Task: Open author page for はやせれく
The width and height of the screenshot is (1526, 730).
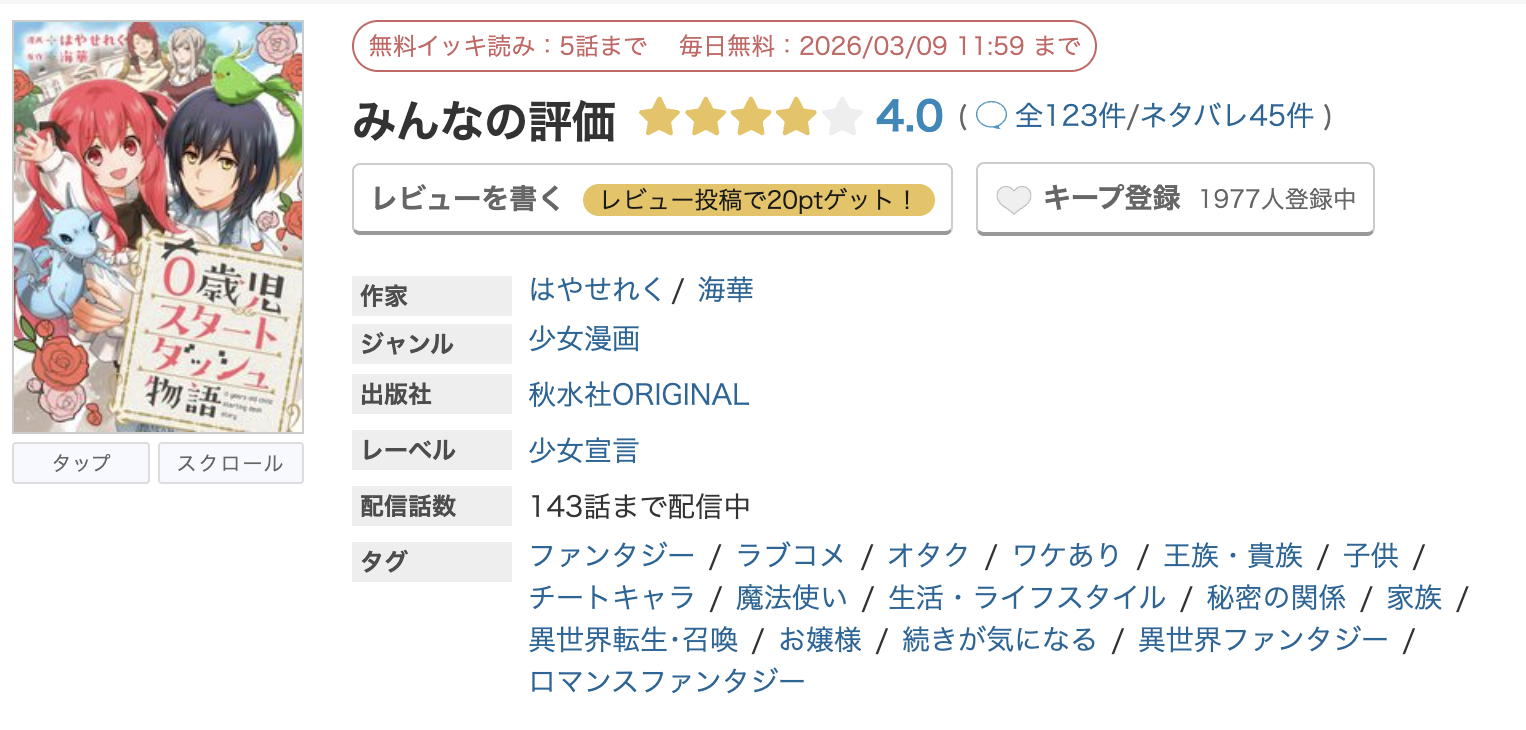Action: [596, 289]
